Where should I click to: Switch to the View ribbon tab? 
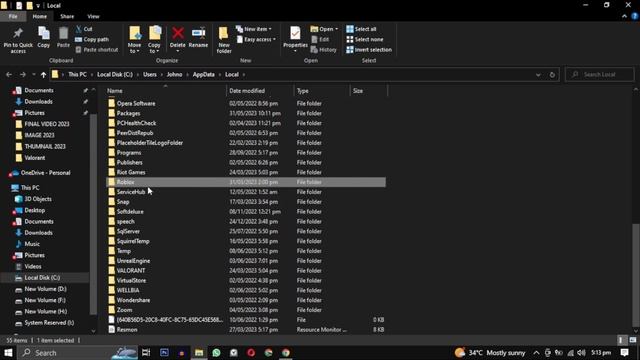[93, 16]
